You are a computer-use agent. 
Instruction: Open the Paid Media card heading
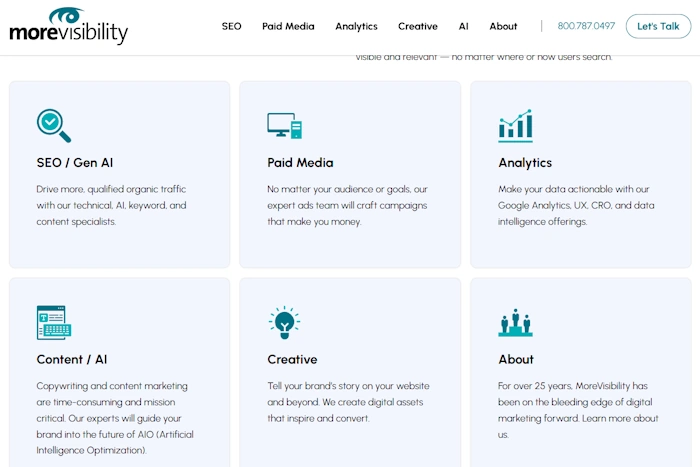300,163
